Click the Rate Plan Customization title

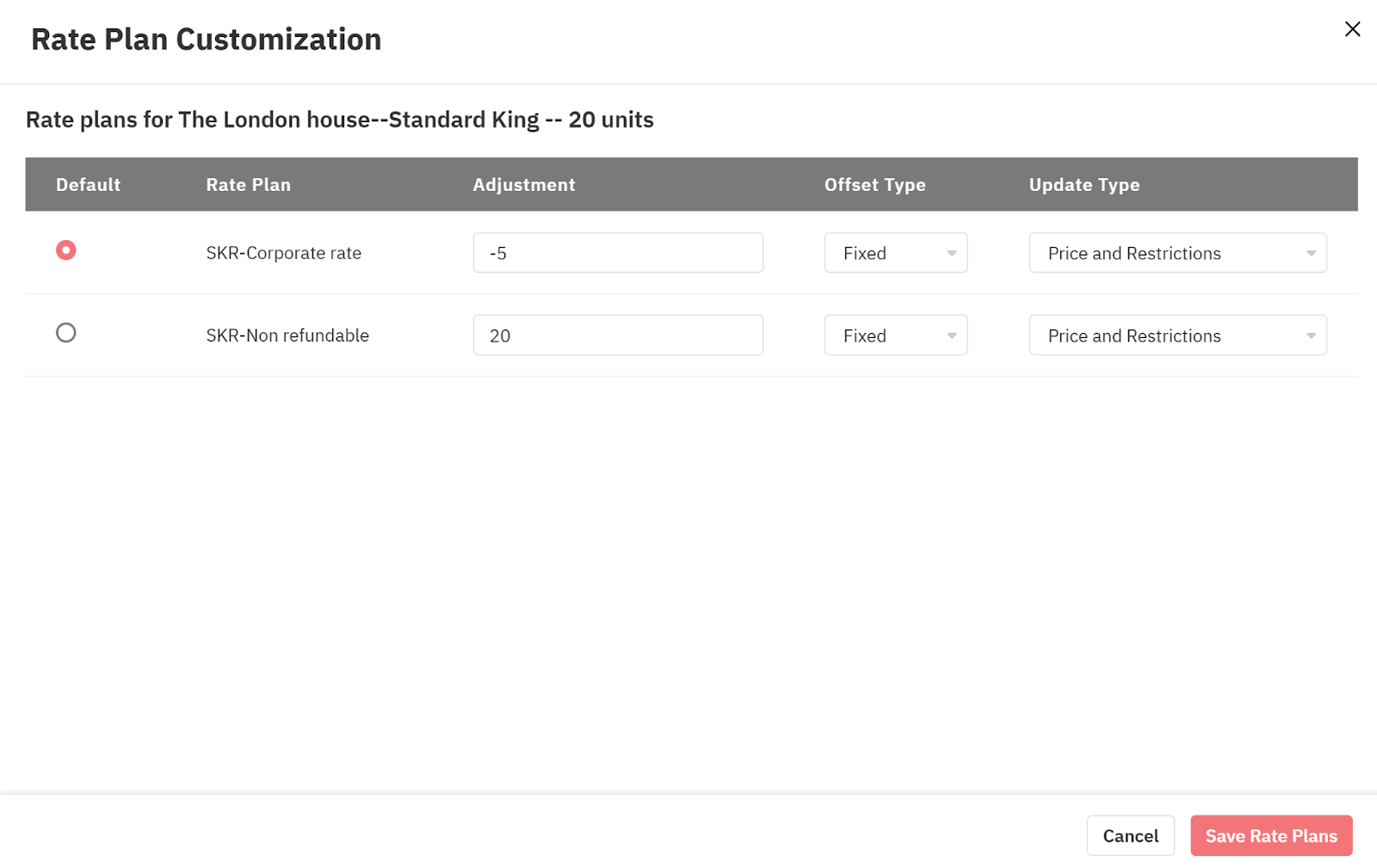(x=206, y=40)
